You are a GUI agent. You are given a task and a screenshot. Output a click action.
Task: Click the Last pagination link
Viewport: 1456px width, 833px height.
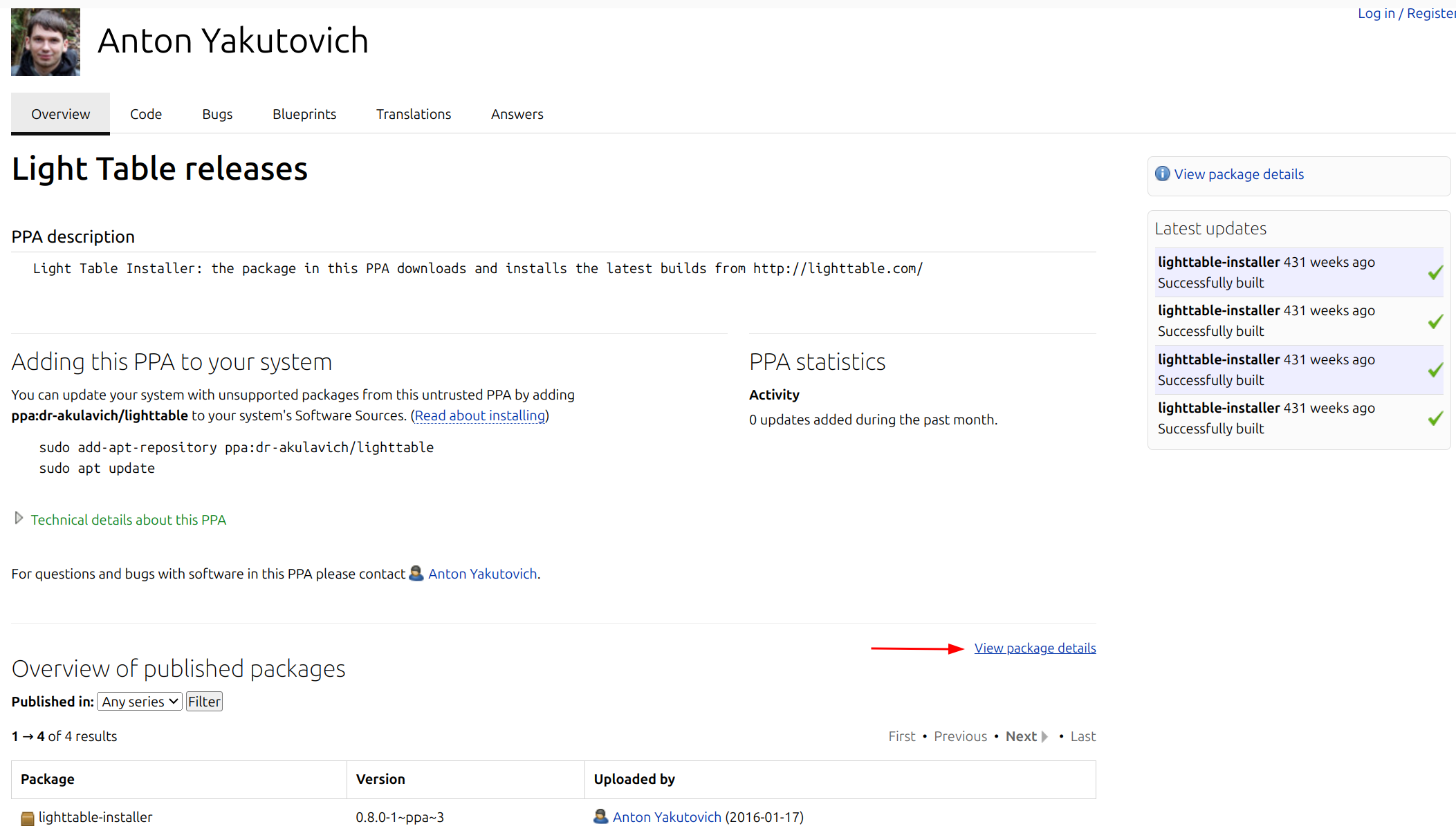point(1083,736)
